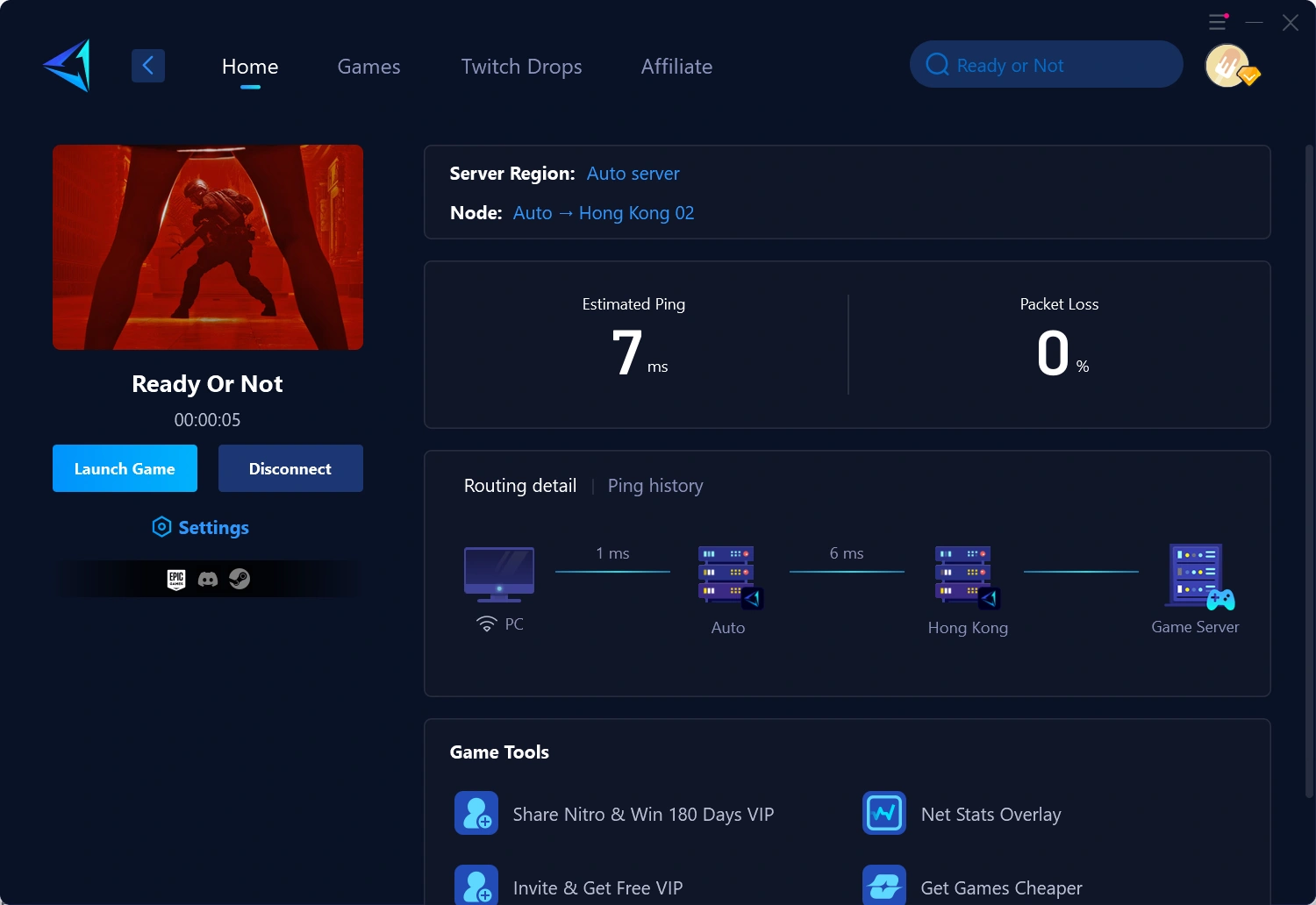This screenshot has height=905, width=1316.
Task: Click the Hong Kong node label
Action: pyautogui.click(x=968, y=628)
